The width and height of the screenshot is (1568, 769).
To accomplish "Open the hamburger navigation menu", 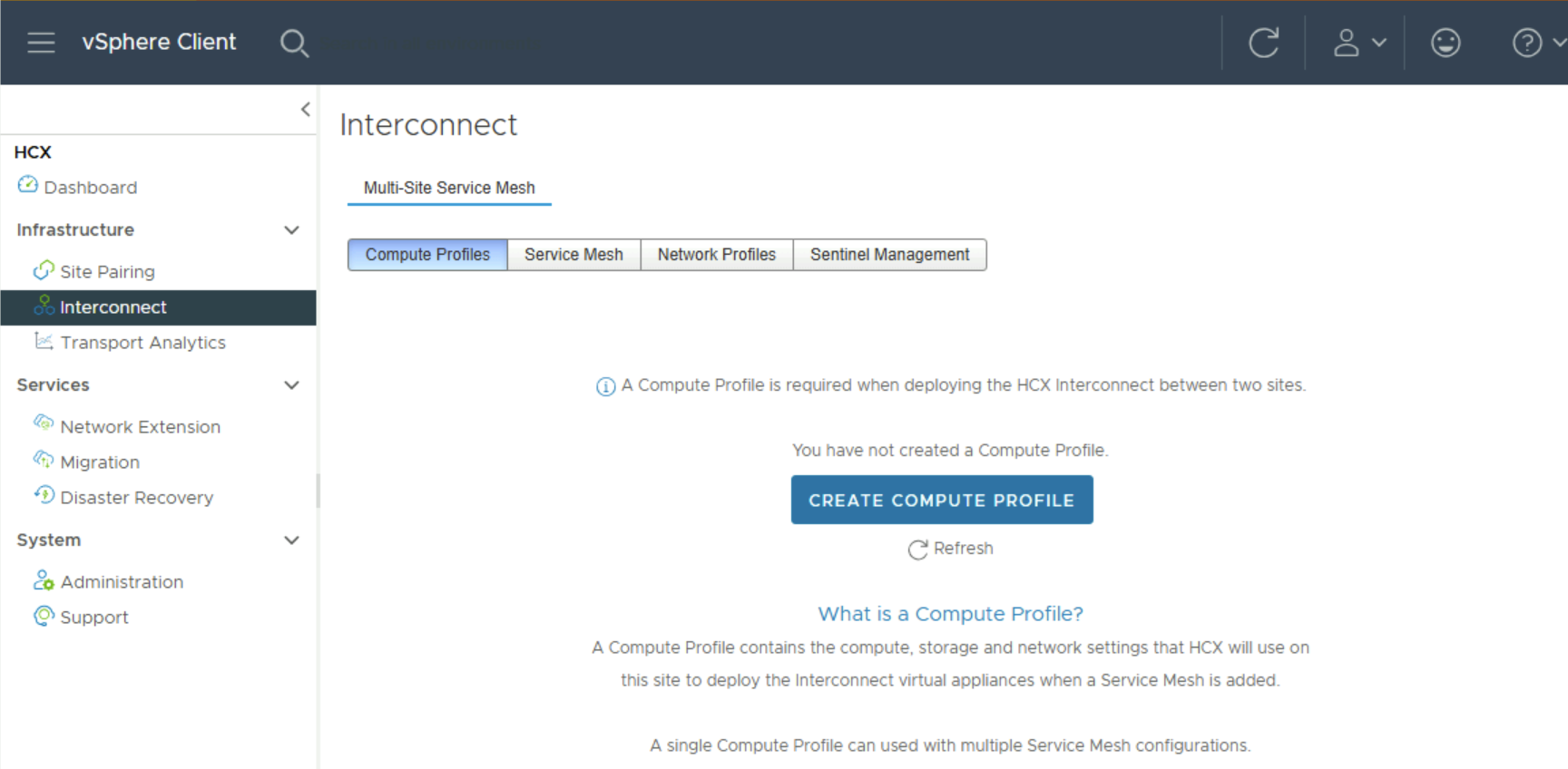I will pyautogui.click(x=41, y=43).
